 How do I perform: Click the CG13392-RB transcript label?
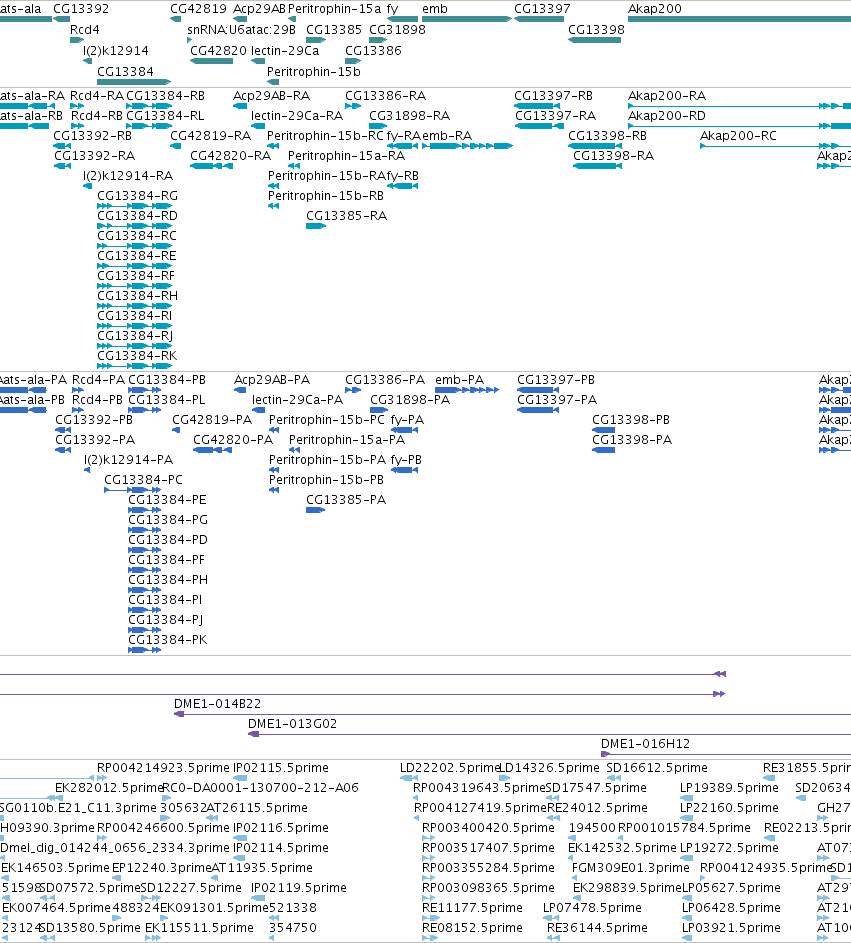[93, 136]
